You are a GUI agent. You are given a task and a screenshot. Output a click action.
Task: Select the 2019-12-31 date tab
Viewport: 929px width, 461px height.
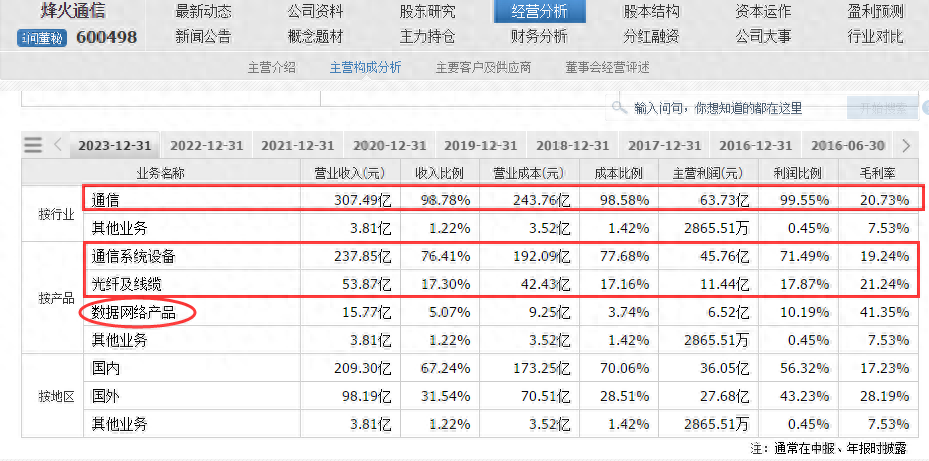point(481,145)
